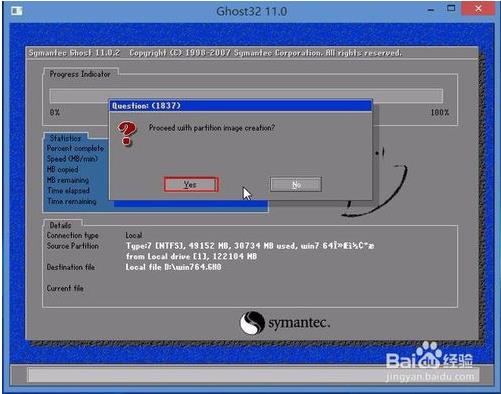Click the red question mark icon
Viewport: 501px width, 394px height.
(x=127, y=134)
